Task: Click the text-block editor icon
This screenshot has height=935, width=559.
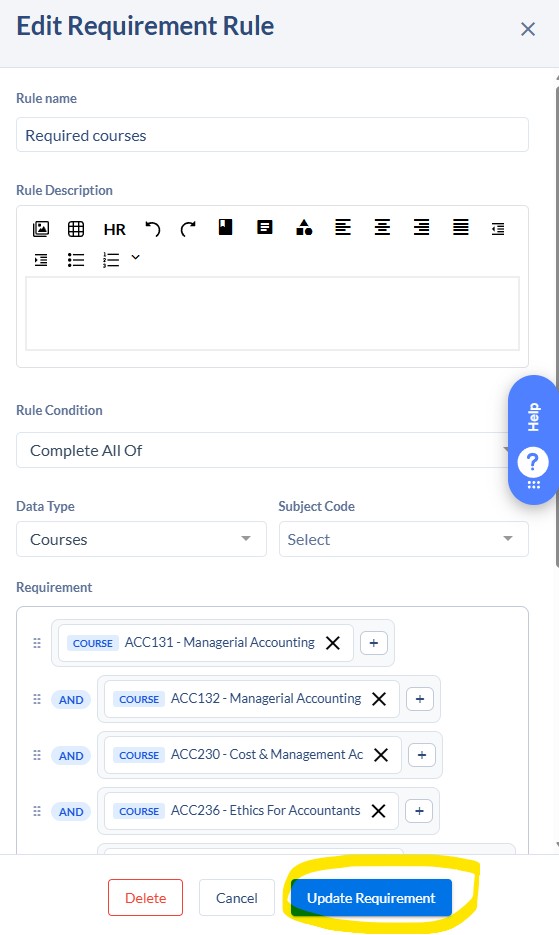Action: tap(265, 227)
